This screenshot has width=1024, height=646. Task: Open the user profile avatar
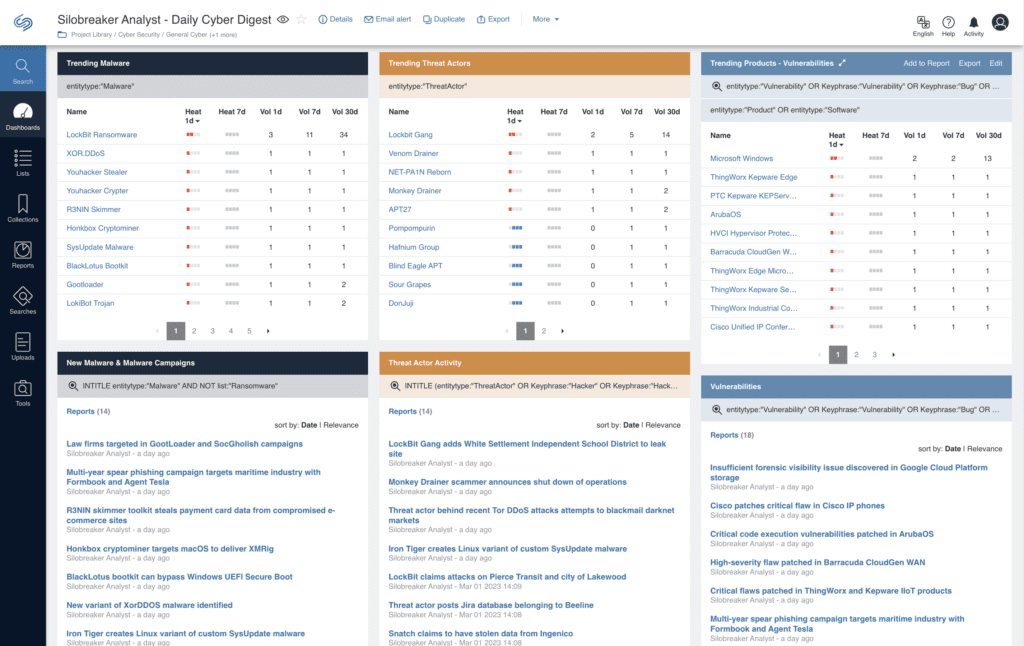(1000, 23)
